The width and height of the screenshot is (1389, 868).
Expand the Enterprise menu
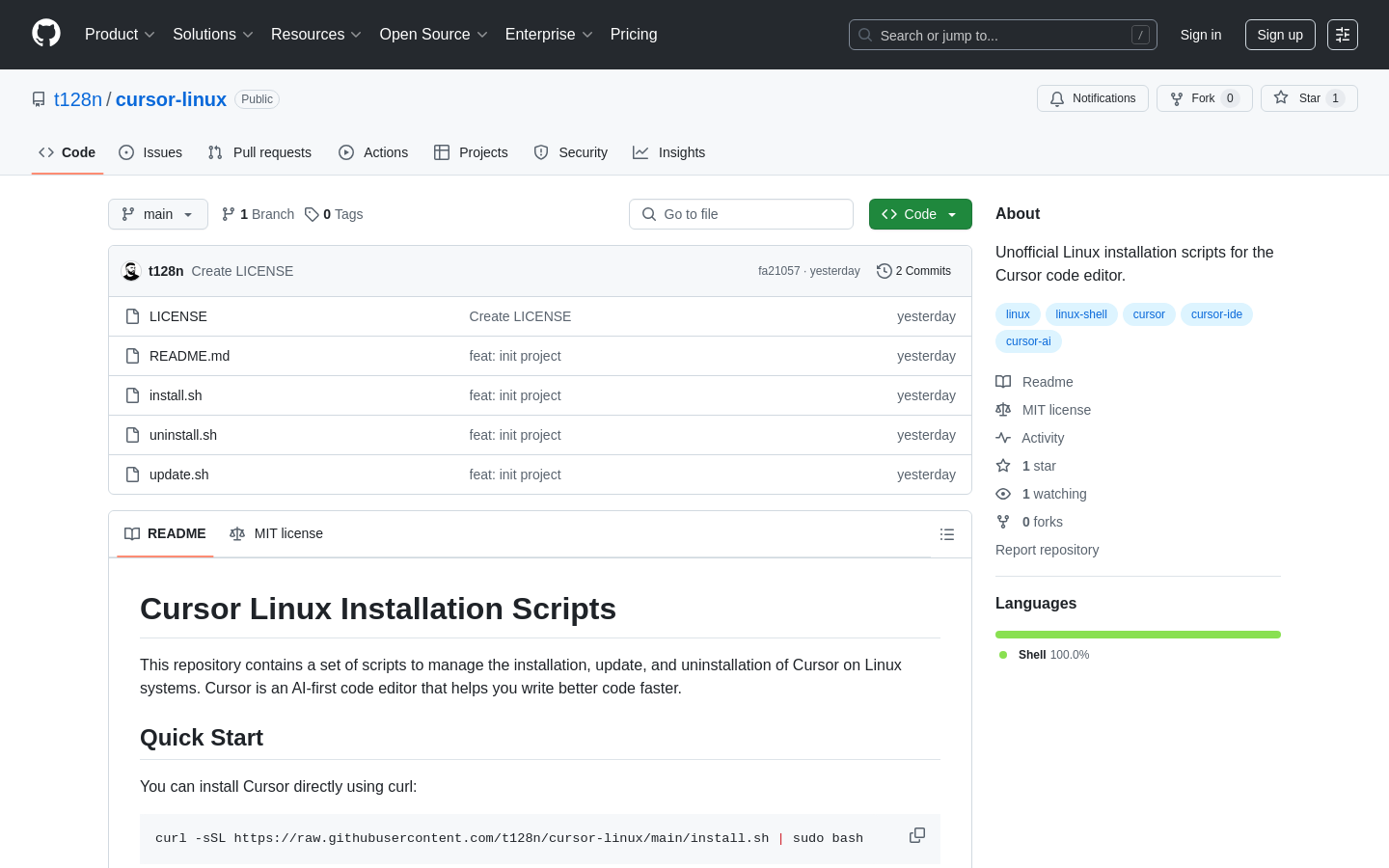click(549, 34)
